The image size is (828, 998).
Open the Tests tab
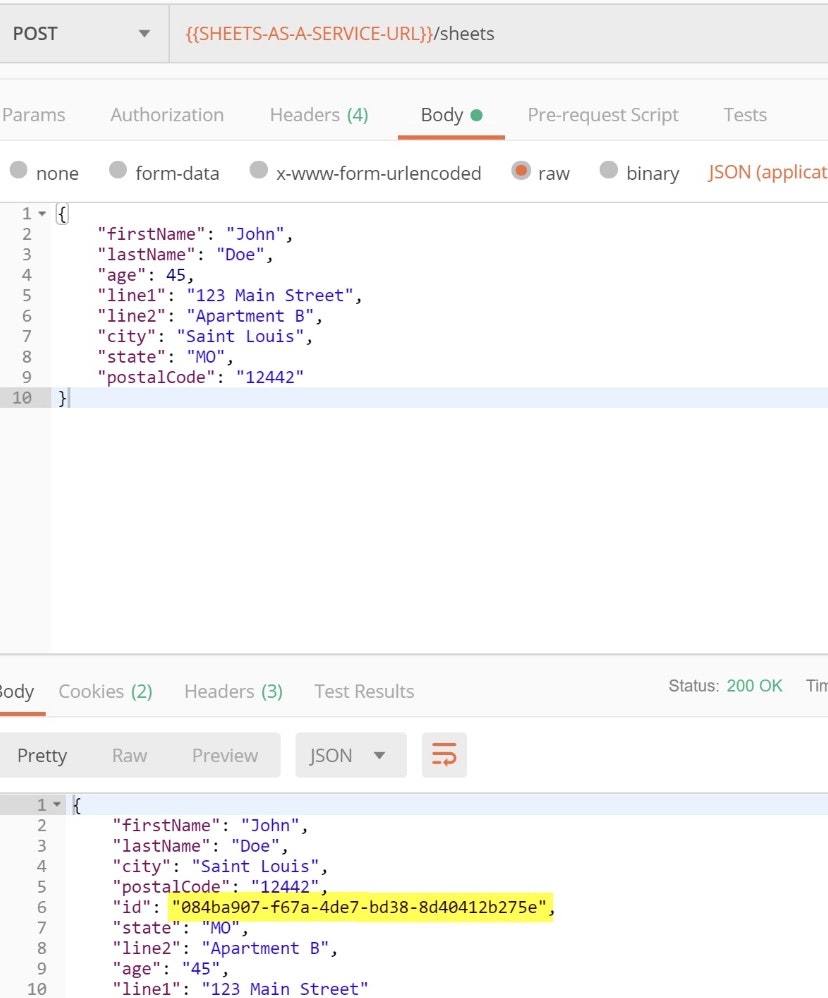coord(744,114)
